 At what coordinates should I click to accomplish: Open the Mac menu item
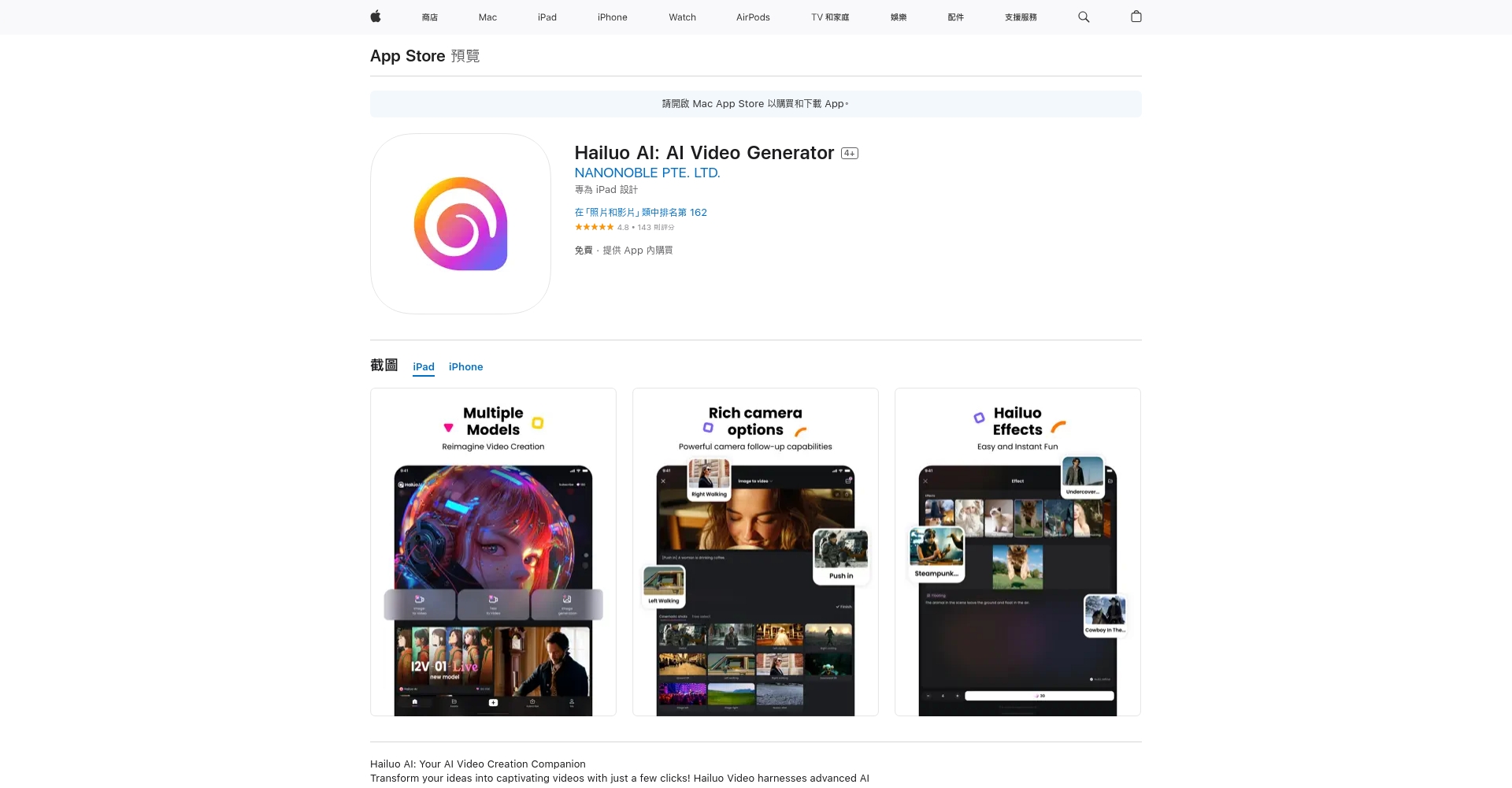[487, 17]
